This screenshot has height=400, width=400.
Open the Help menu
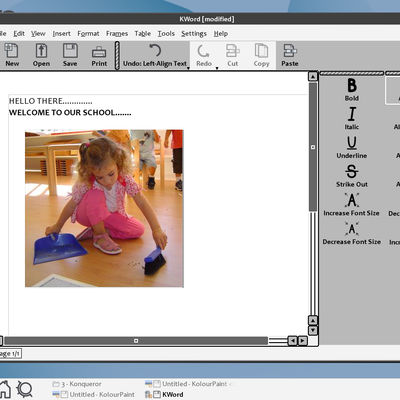click(x=221, y=34)
